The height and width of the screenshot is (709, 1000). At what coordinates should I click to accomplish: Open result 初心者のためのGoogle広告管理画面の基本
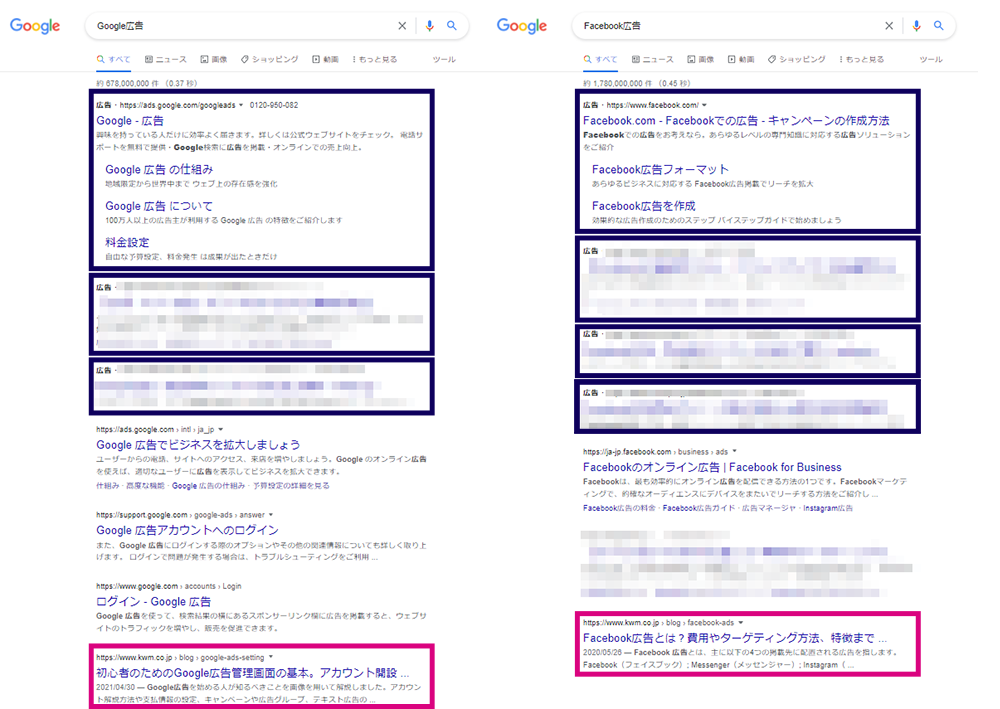tap(253, 673)
